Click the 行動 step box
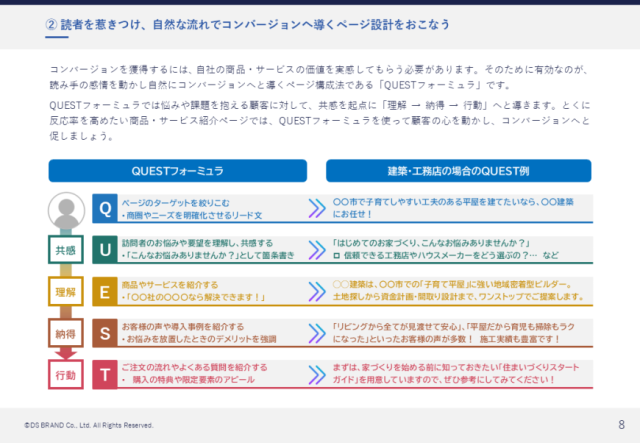 coord(66,375)
